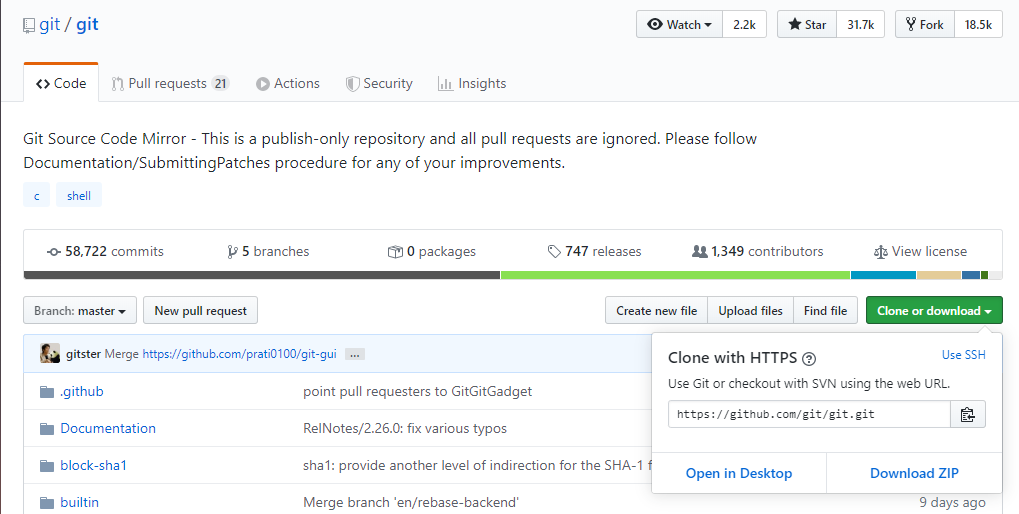This screenshot has width=1019, height=514.
Task: Click the c topic tag
Action: [x=37, y=196]
